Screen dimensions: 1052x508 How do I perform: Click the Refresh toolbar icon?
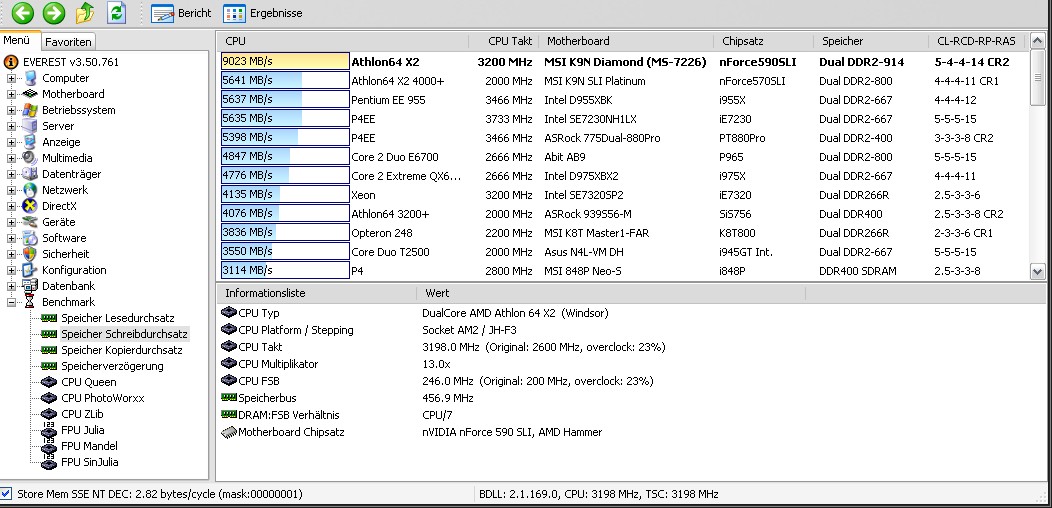(117, 13)
